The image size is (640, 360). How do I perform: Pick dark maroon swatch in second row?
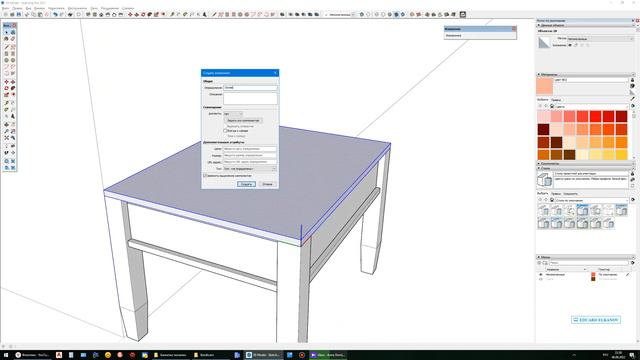coord(543,129)
